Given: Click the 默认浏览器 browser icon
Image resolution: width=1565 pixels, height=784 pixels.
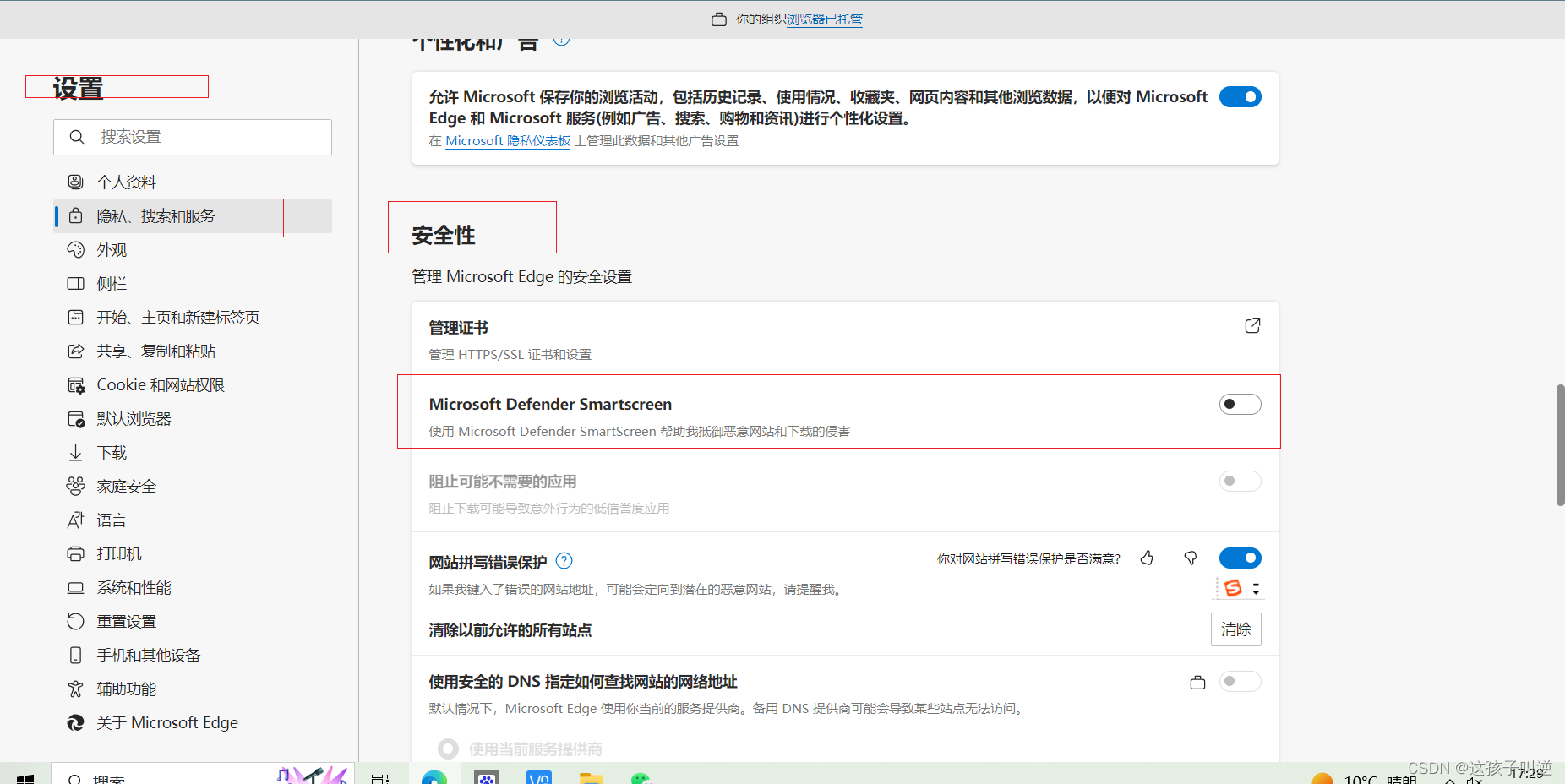Looking at the screenshot, I should click(x=75, y=418).
